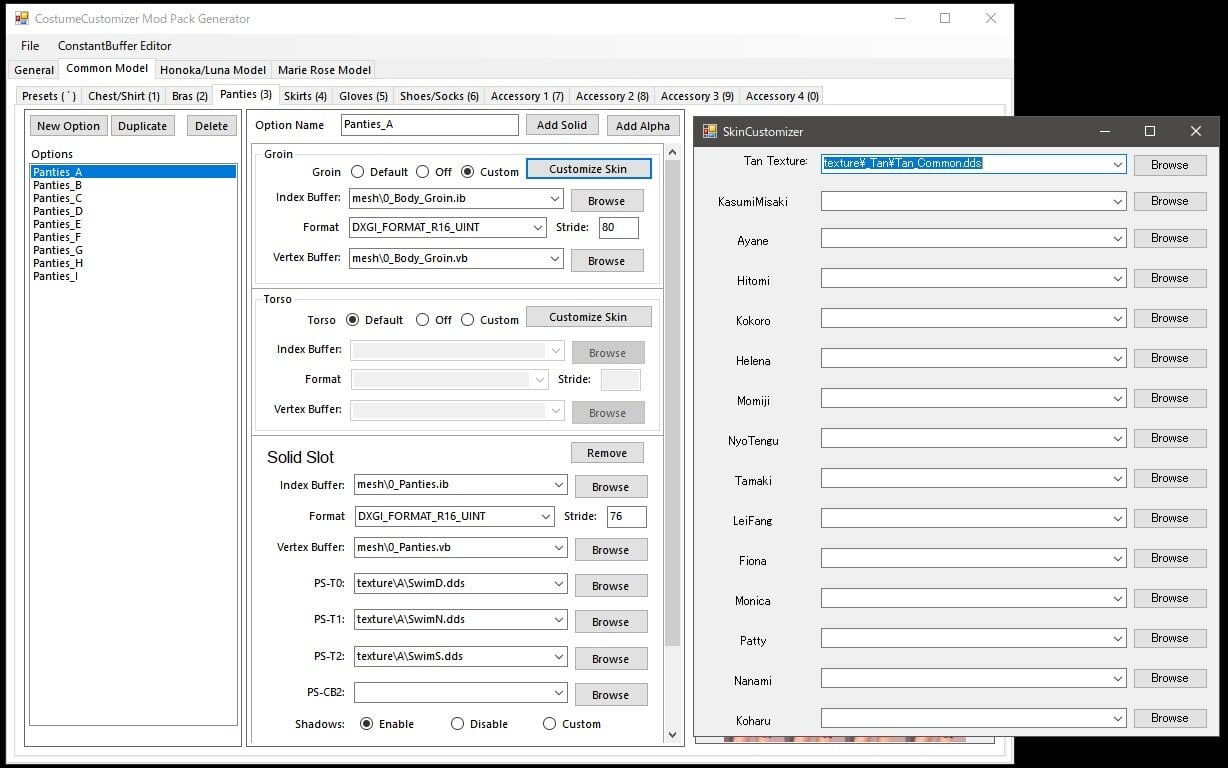The width and height of the screenshot is (1228, 768).
Task: Set Torso option to Off
Action: tap(422, 320)
